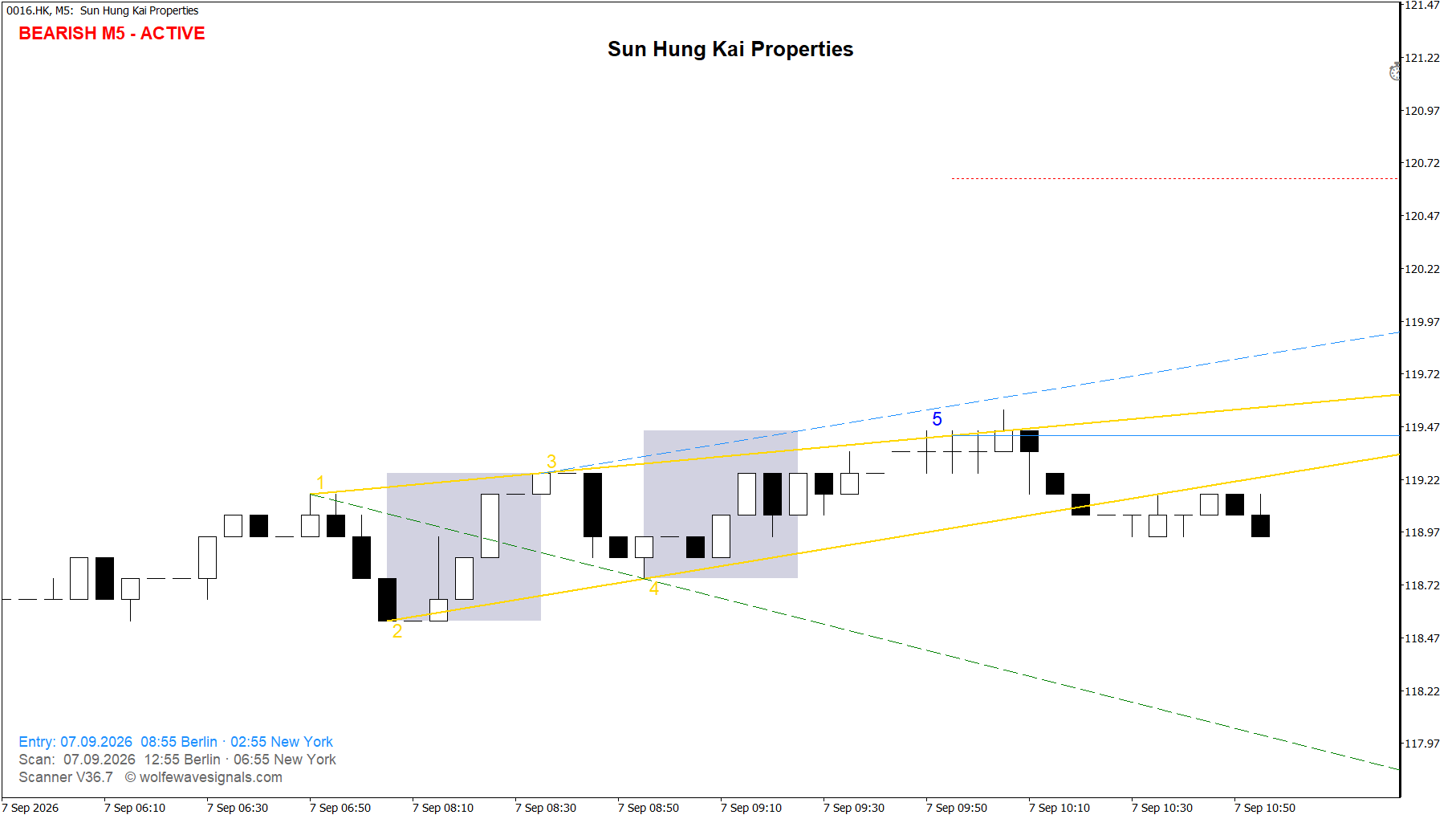Screen dimensions: 1456x819
Task: Click the "7 Sep 10:50" time axis label
Action: tap(1265, 808)
